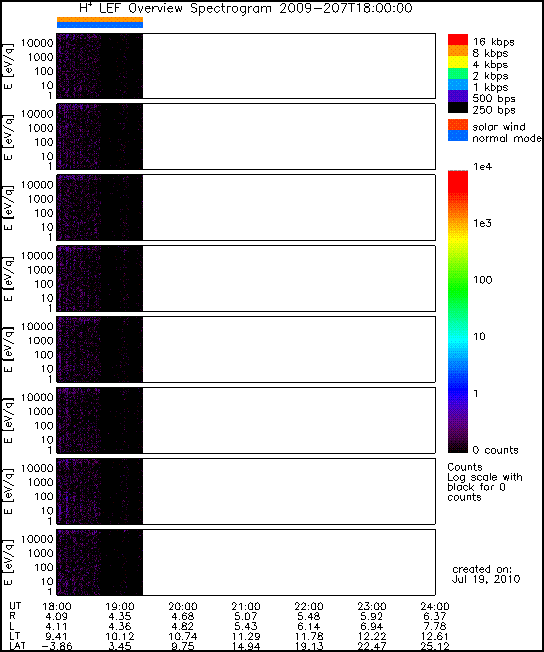Click the R value "4.09"
The image size is (544, 652).
pos(57,617)
